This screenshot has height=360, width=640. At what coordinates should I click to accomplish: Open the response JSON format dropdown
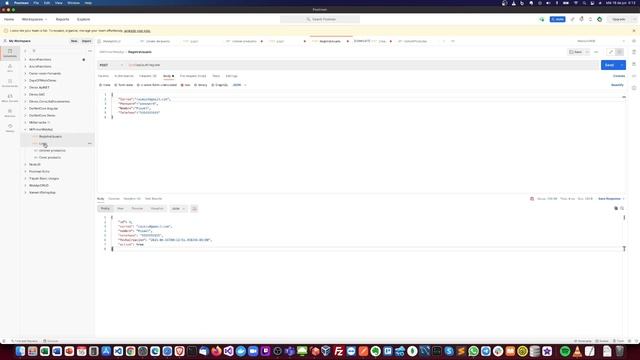pyautogui.click(x=178, y=209)
